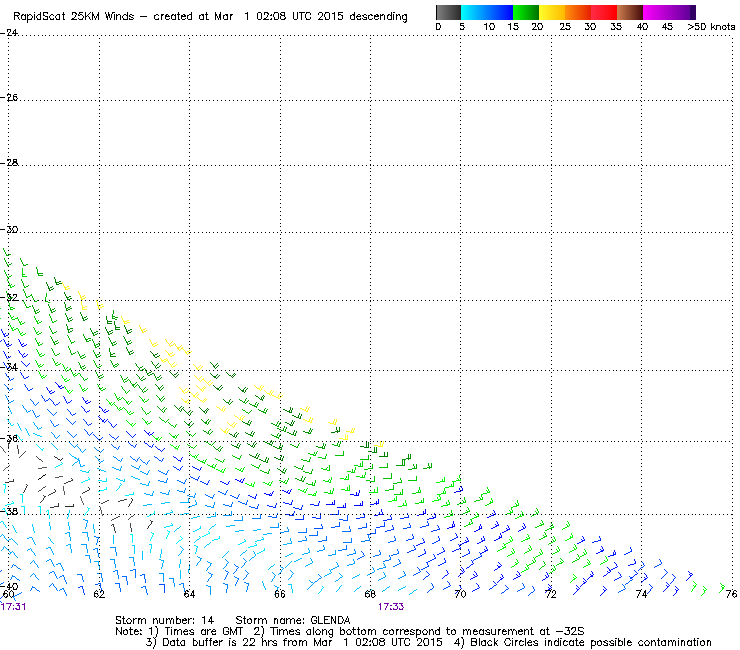This screenshot has height=650, width=740.
Task: Click the -36 latitude axis label
Action: click(x=9, y=439)
